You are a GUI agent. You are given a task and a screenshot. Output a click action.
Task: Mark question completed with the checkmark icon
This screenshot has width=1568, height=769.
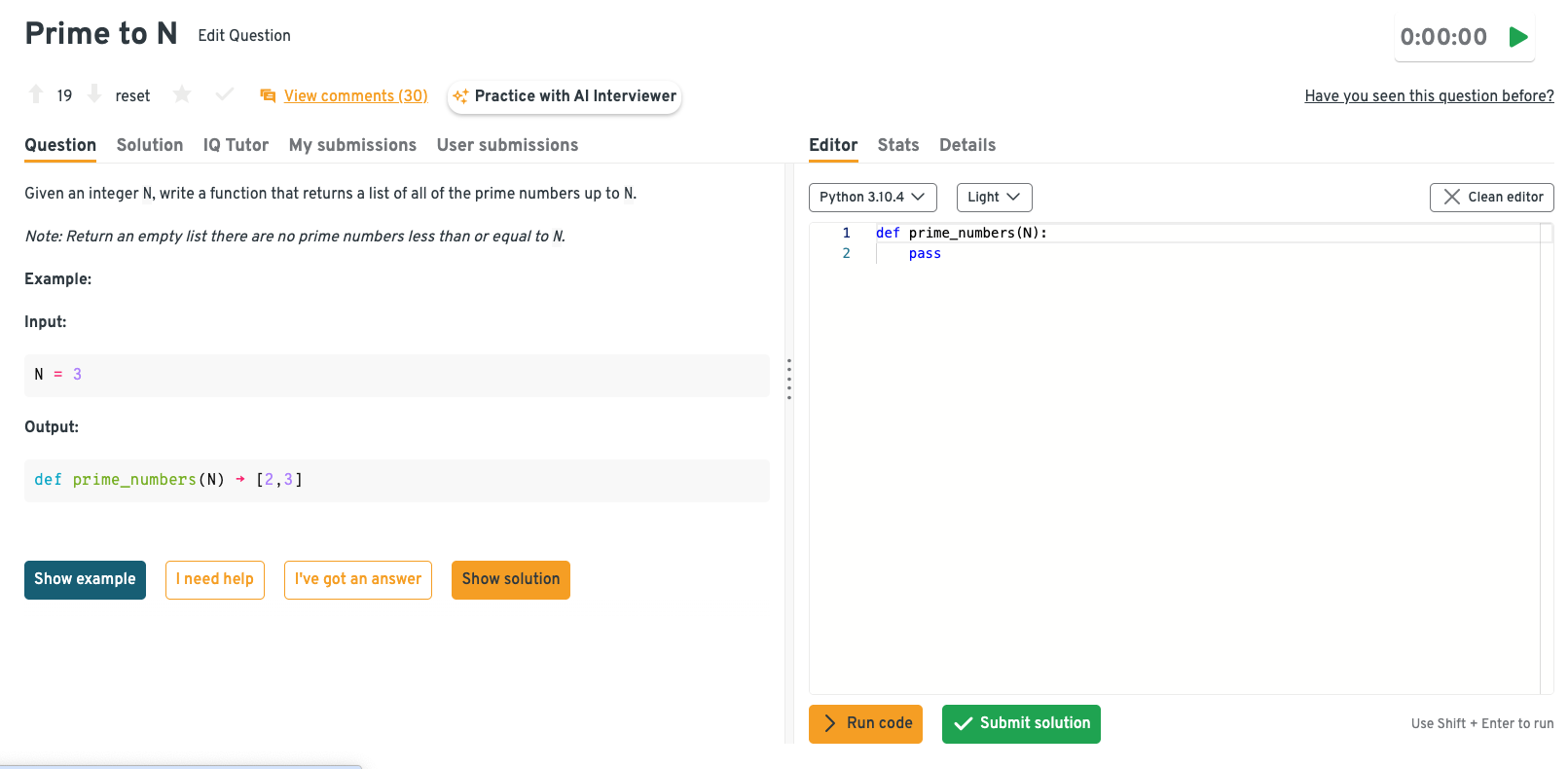[225, 94]
